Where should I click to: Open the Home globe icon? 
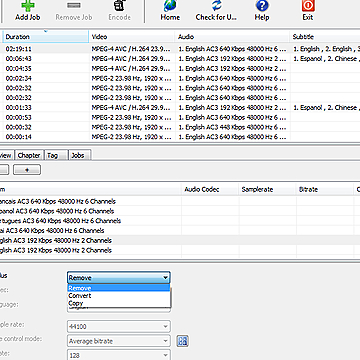tap(170, 6)
